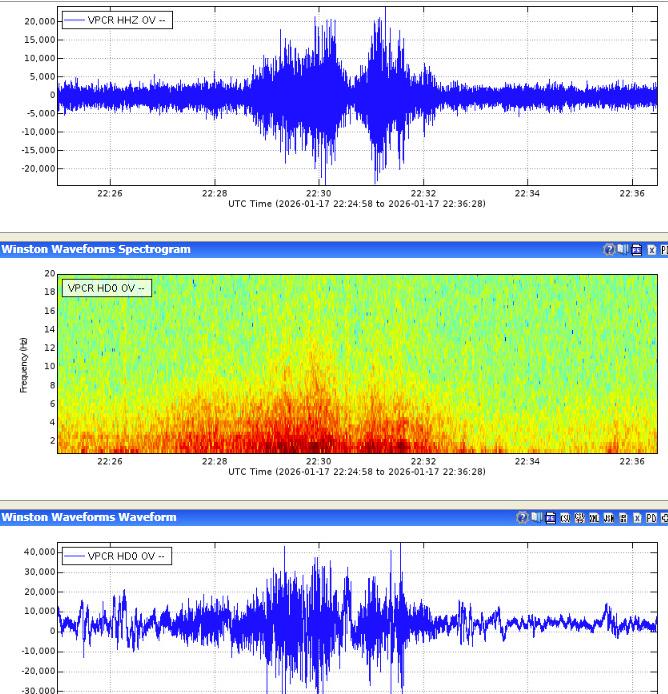Screen dimensions: 668x694
Task: Click the spectrogram Frequency (Hz) axis label
Action: 22,364
